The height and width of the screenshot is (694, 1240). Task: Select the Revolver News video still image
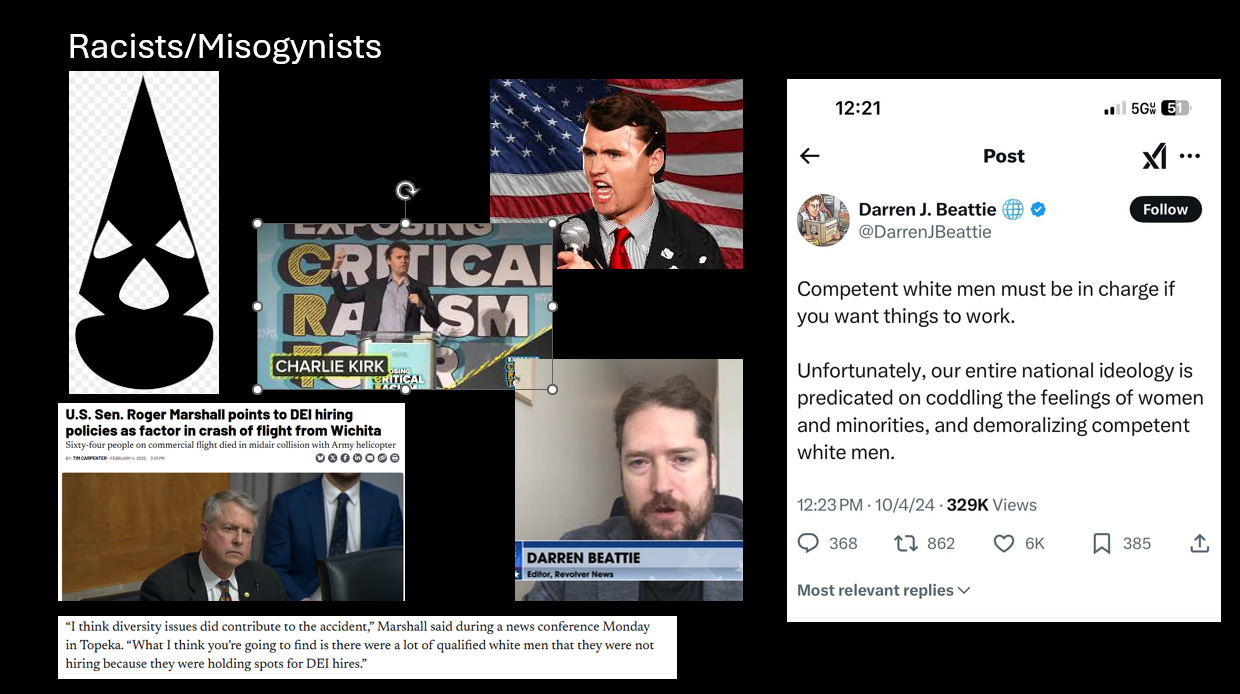click(x=629, y=480)
